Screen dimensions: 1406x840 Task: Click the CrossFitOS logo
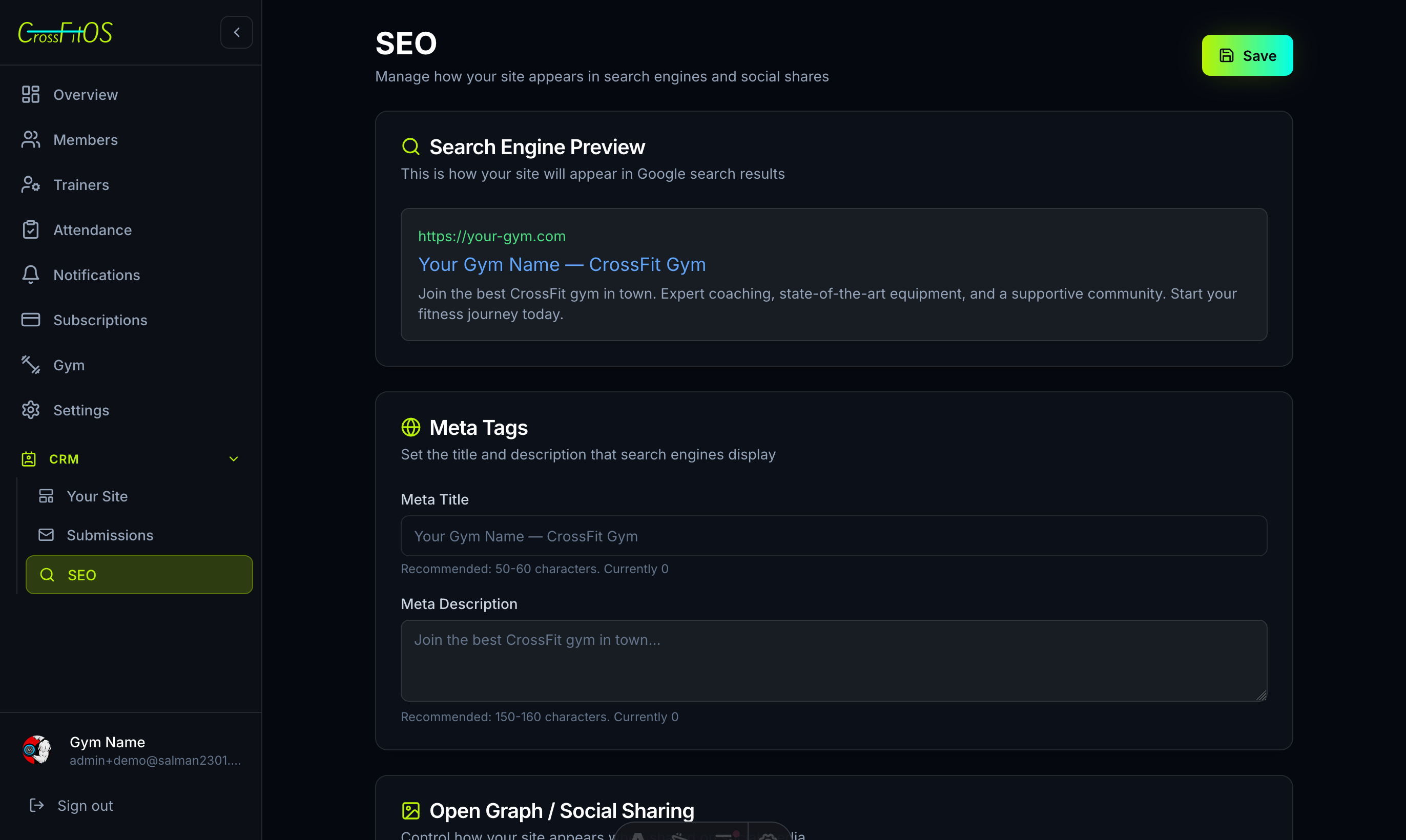point(65,32)
